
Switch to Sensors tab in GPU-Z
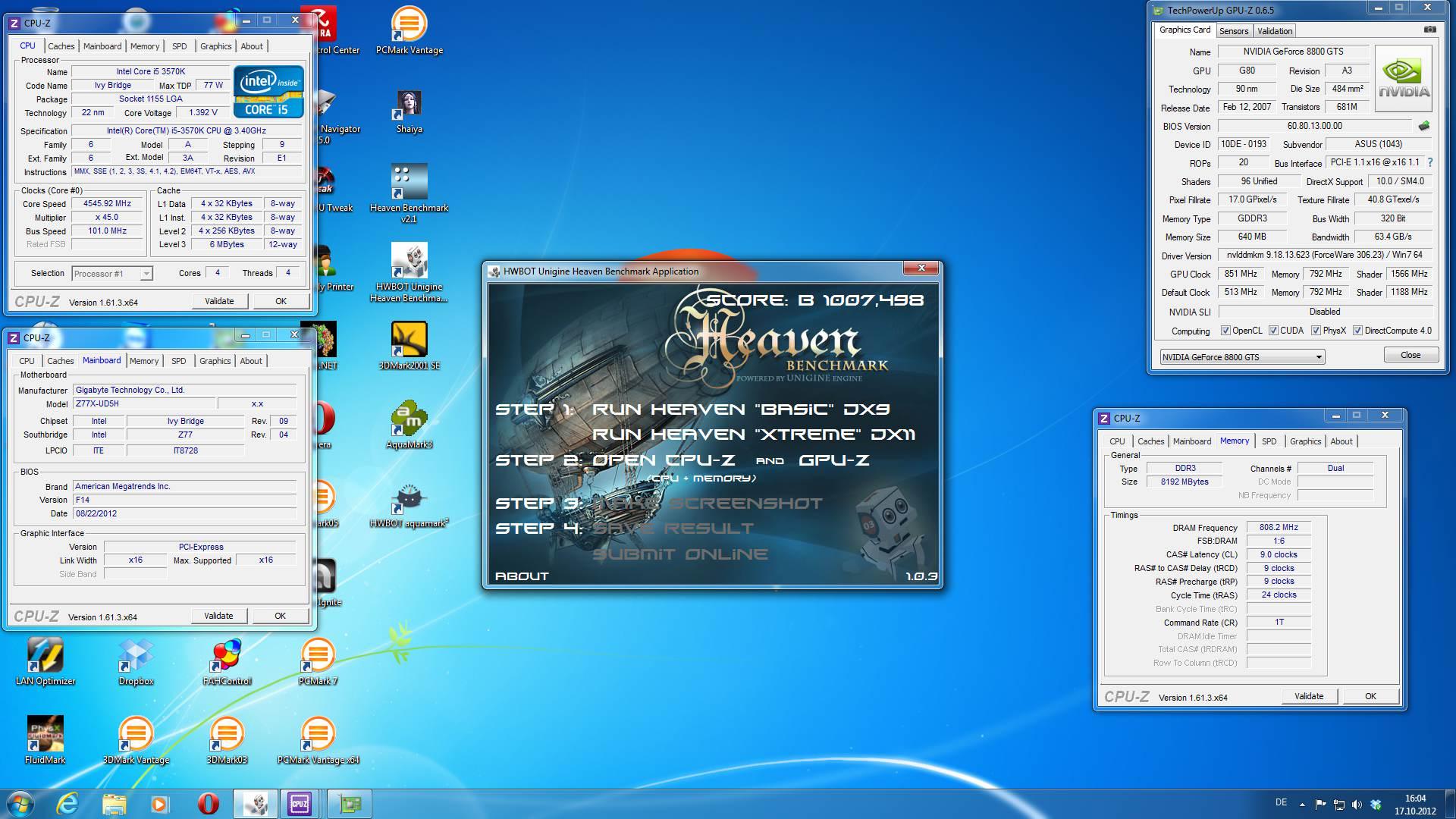click(1234, 31)
